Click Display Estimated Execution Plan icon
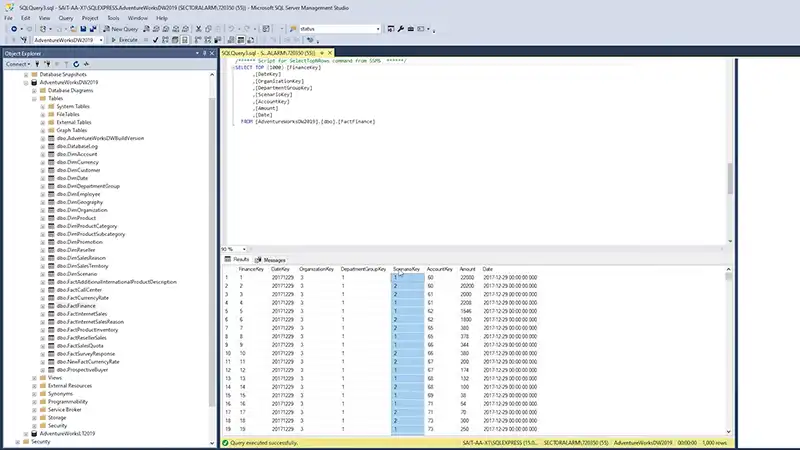800x450 pixels. click(x=165, y=40)
